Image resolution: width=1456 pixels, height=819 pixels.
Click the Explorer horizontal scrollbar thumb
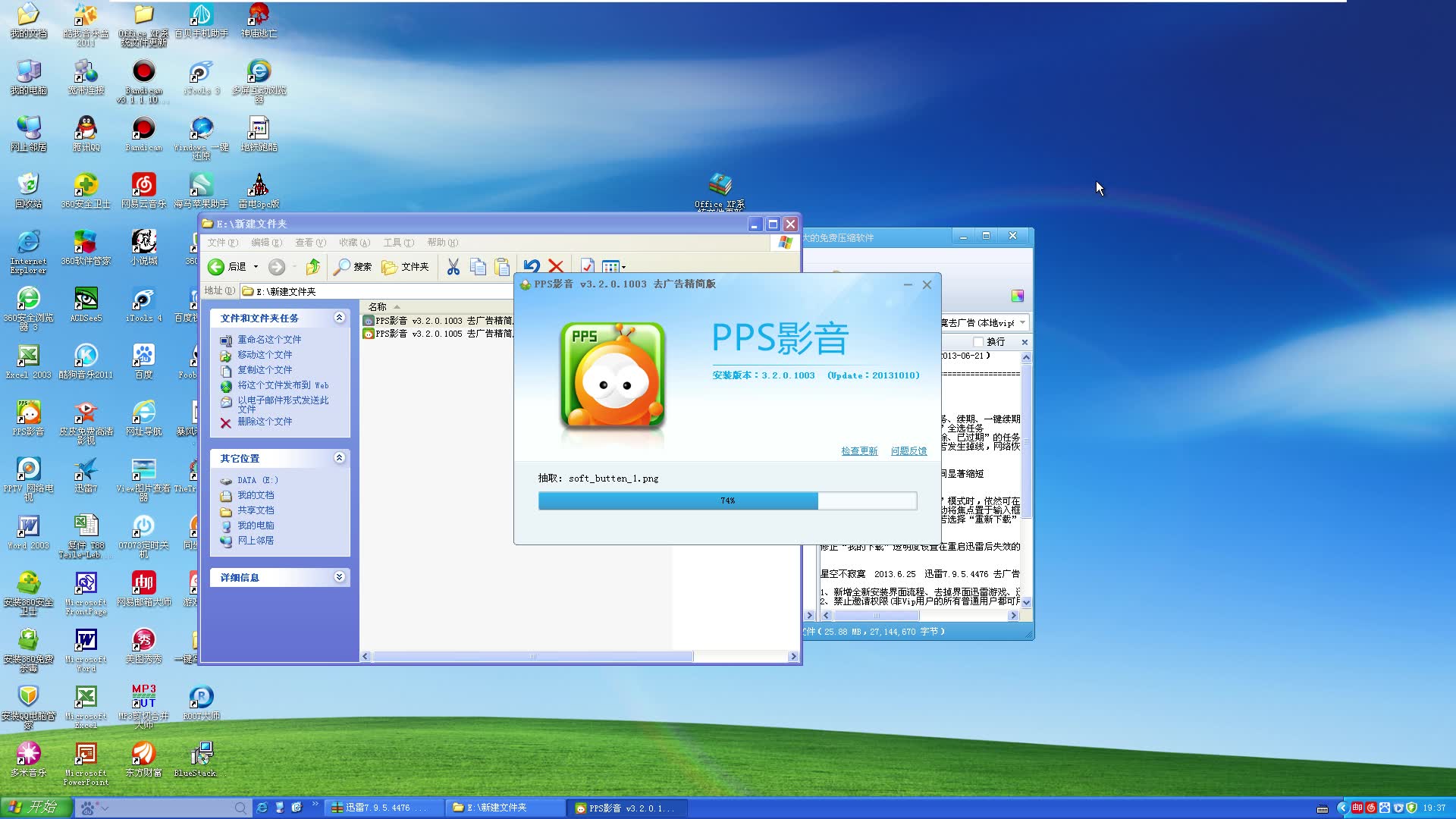tap(532, 657)
